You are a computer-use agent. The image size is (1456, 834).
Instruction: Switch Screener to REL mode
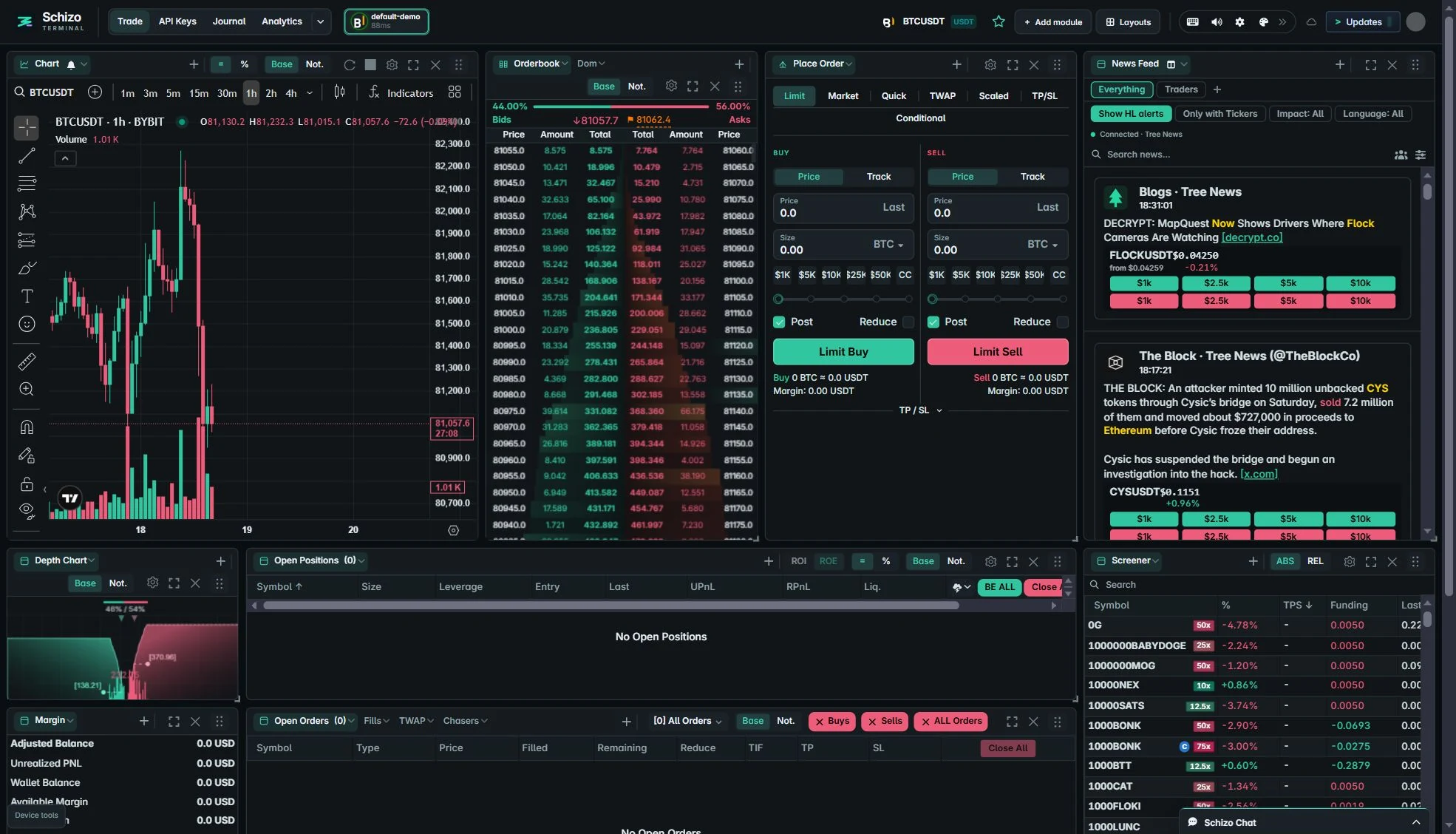coord(1315,561)
